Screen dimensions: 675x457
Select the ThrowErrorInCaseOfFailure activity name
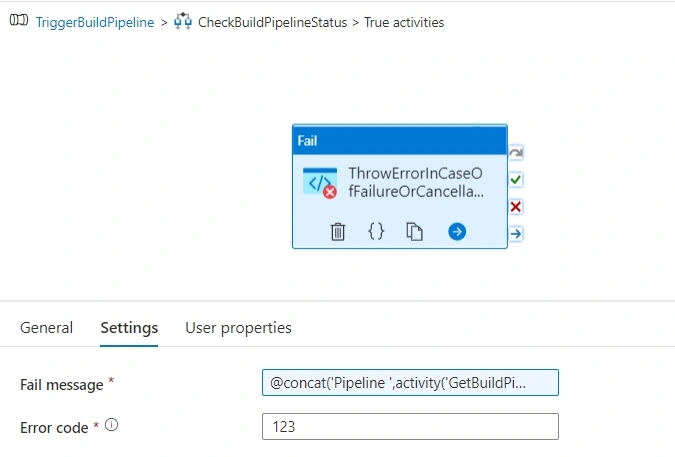coord(416,182)
